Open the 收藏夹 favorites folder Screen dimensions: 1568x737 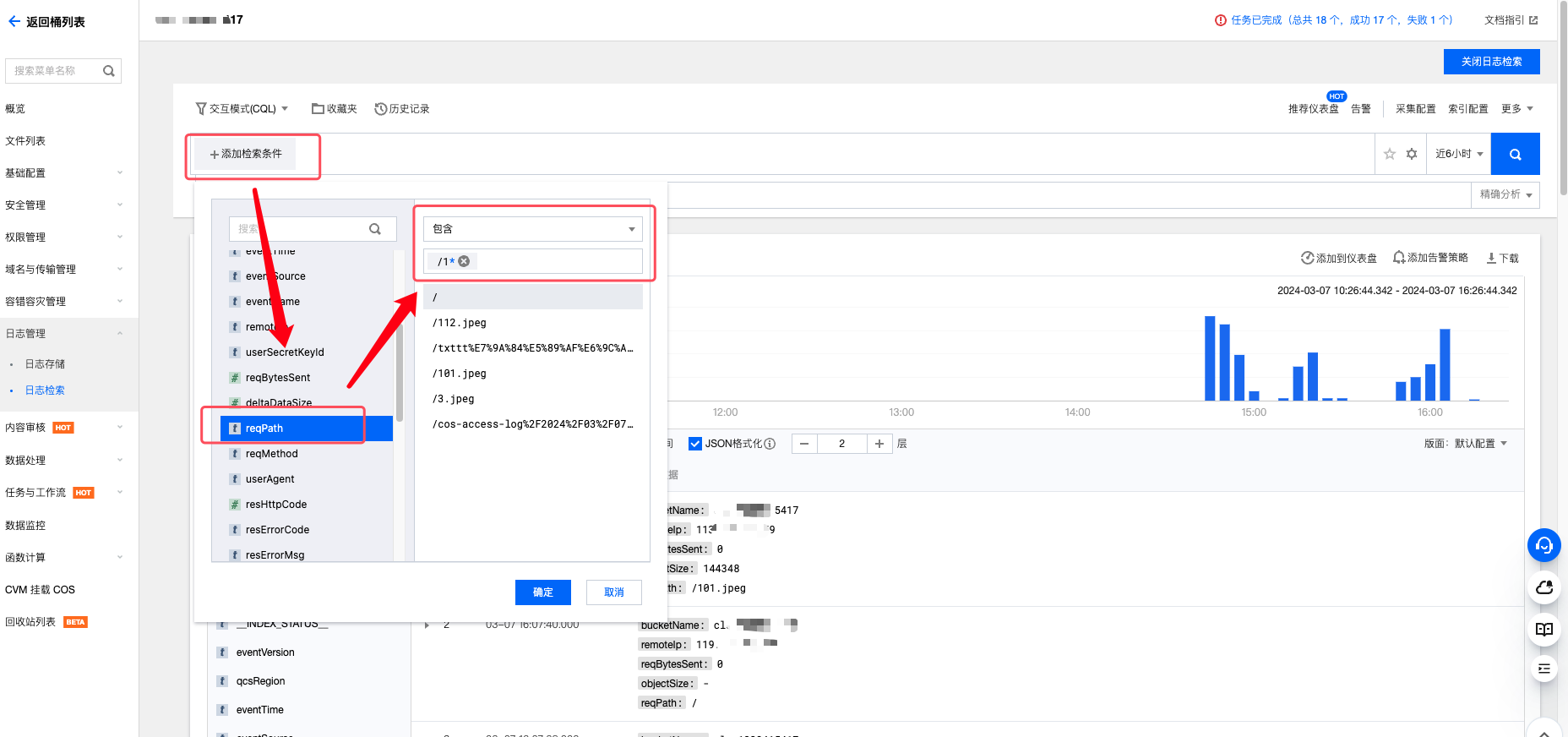pyautogui.click(x=335, y=109)
